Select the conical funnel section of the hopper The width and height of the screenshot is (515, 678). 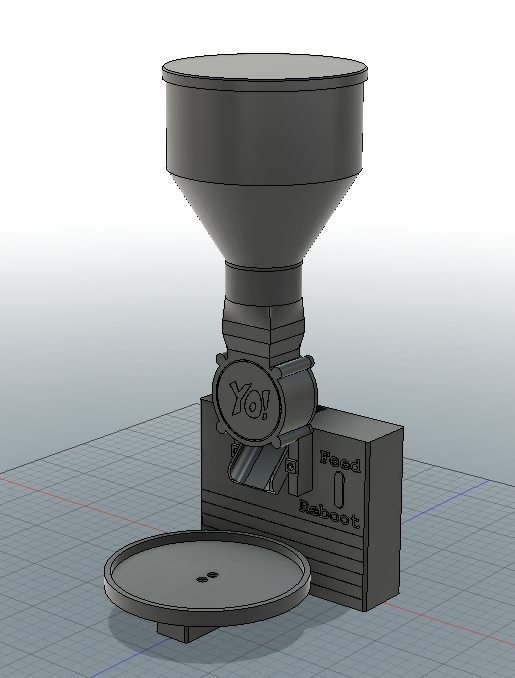click(264, 221)
